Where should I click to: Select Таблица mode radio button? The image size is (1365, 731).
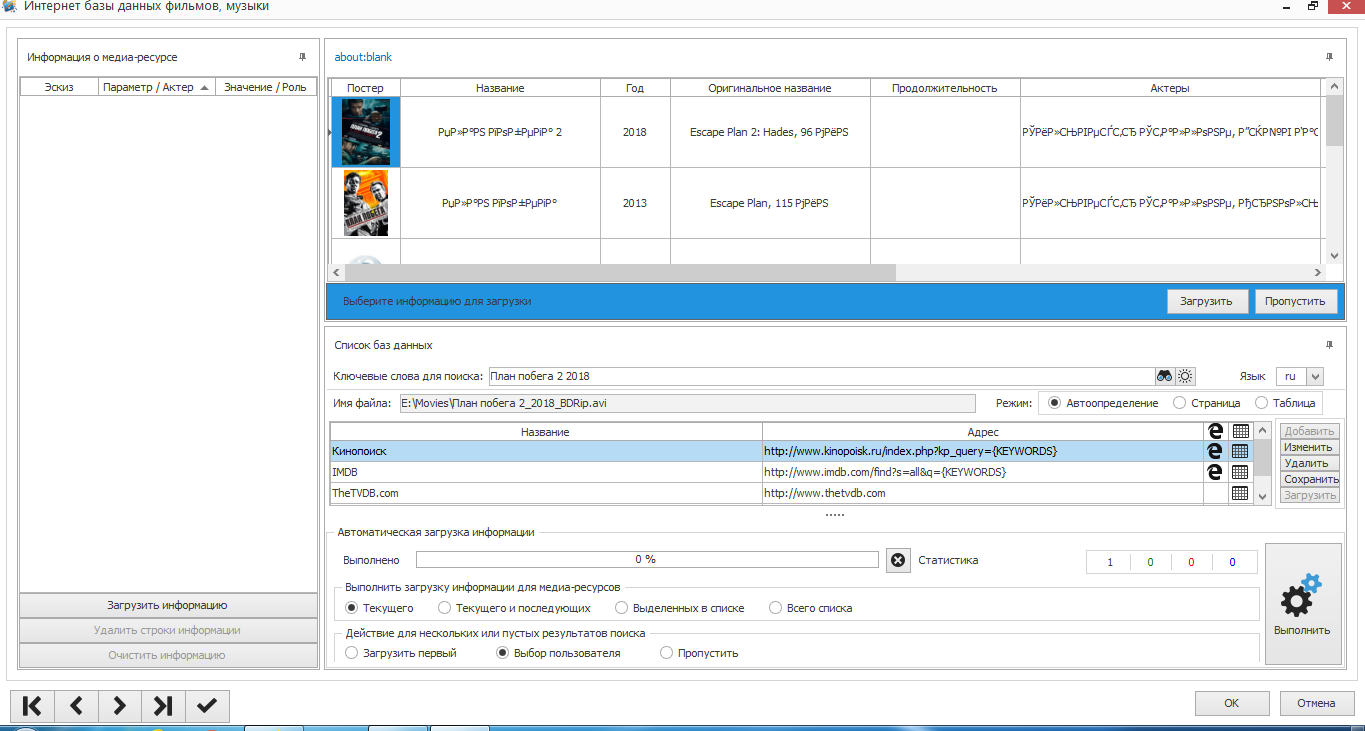1261,403
